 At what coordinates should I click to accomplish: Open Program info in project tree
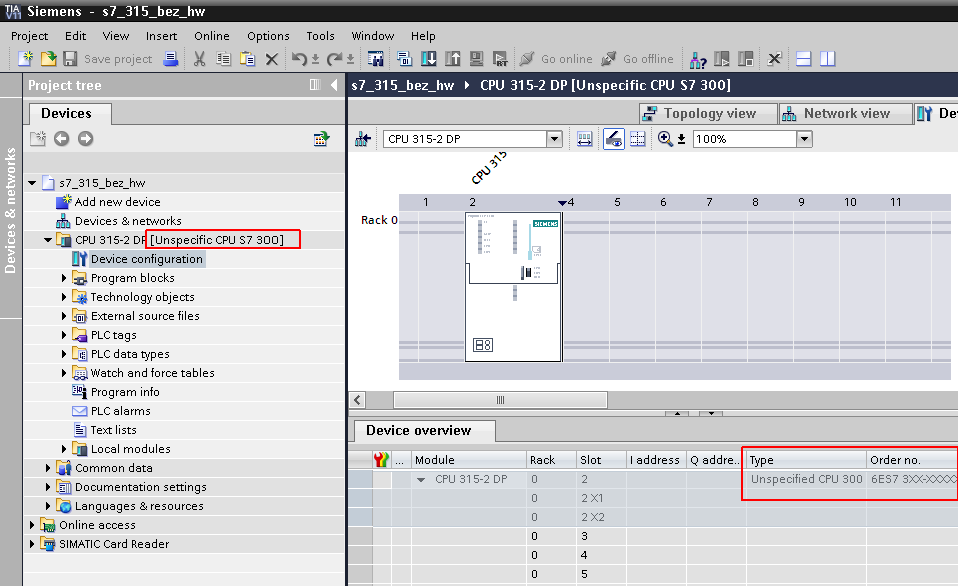tap(125, 392)
